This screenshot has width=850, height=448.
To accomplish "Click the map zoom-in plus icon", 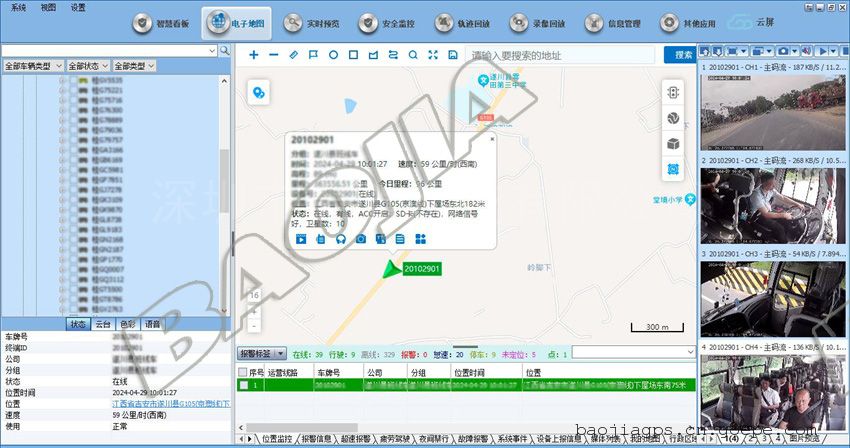I will [254, 54].
